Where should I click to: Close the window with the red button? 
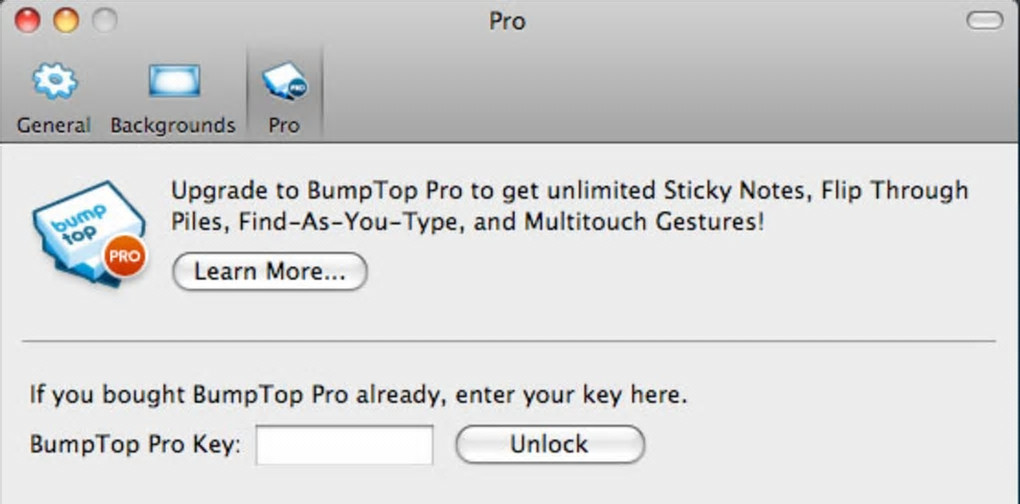(28, 20)
